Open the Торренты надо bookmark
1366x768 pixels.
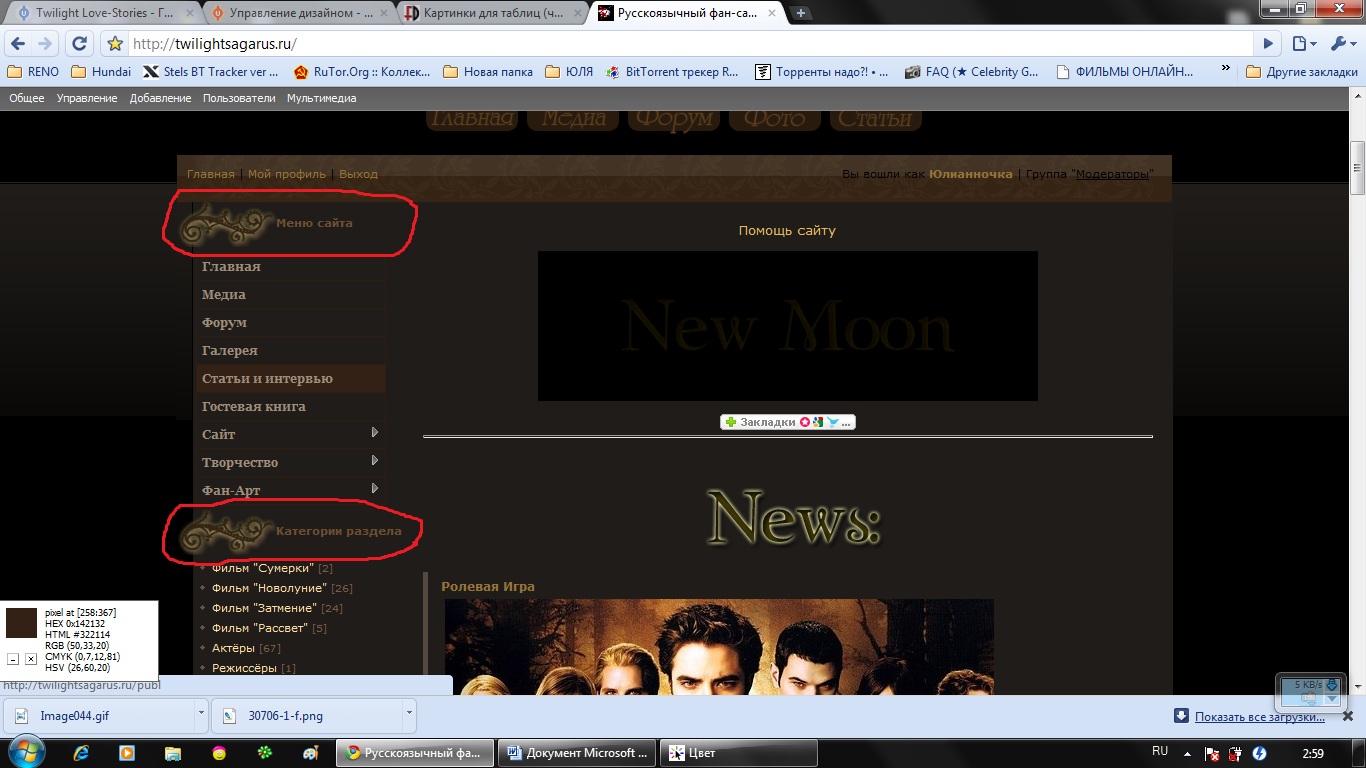pyautogui.click(x=822, y=72)
